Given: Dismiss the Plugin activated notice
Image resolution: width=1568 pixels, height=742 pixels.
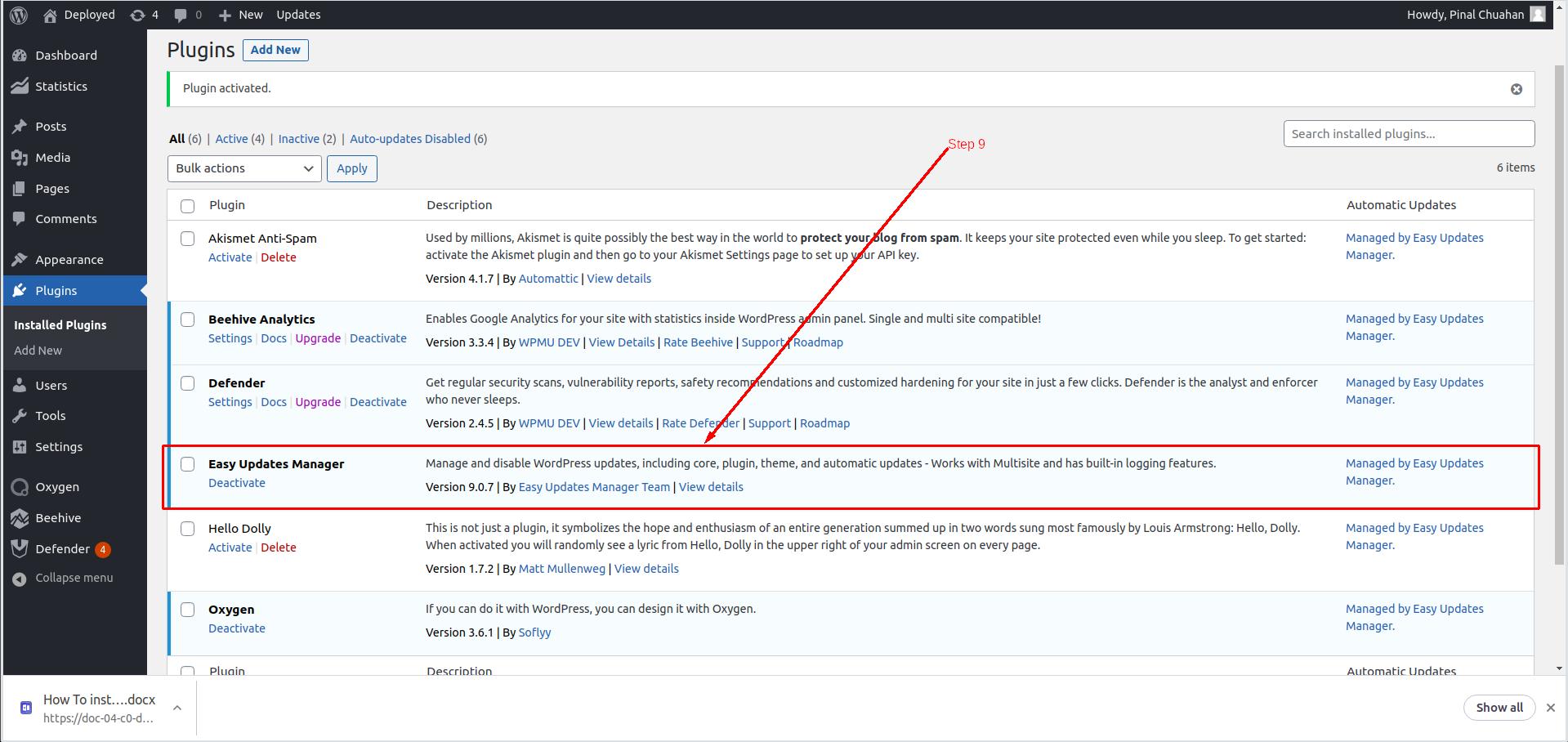Looking at the screenshot, I should (1516, 89).
